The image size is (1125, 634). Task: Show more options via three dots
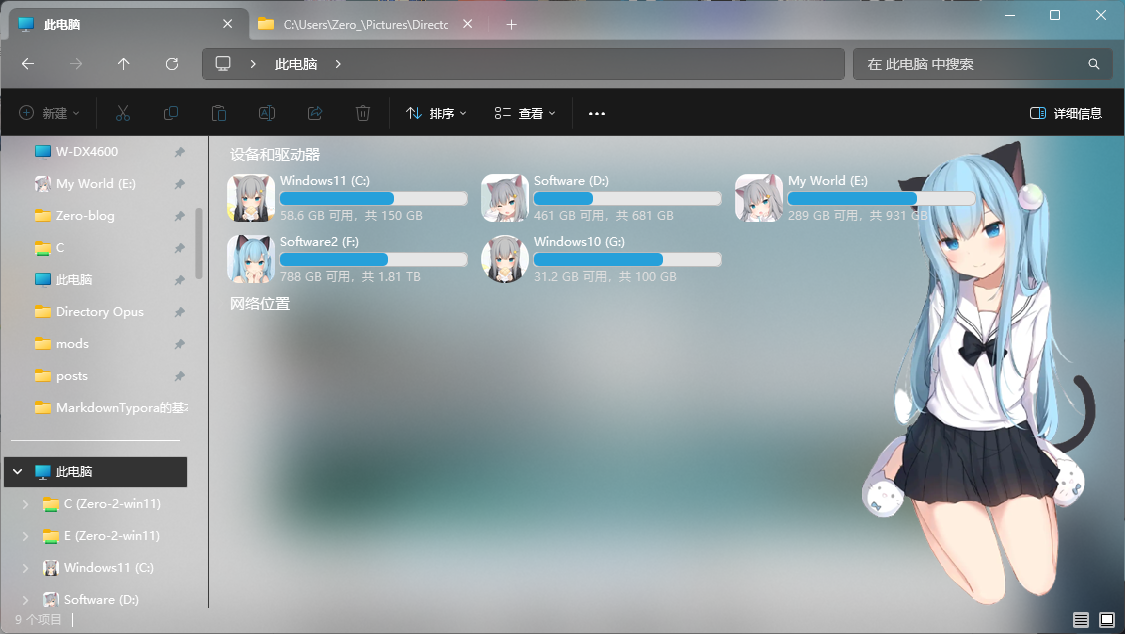[x=597, y=113]
